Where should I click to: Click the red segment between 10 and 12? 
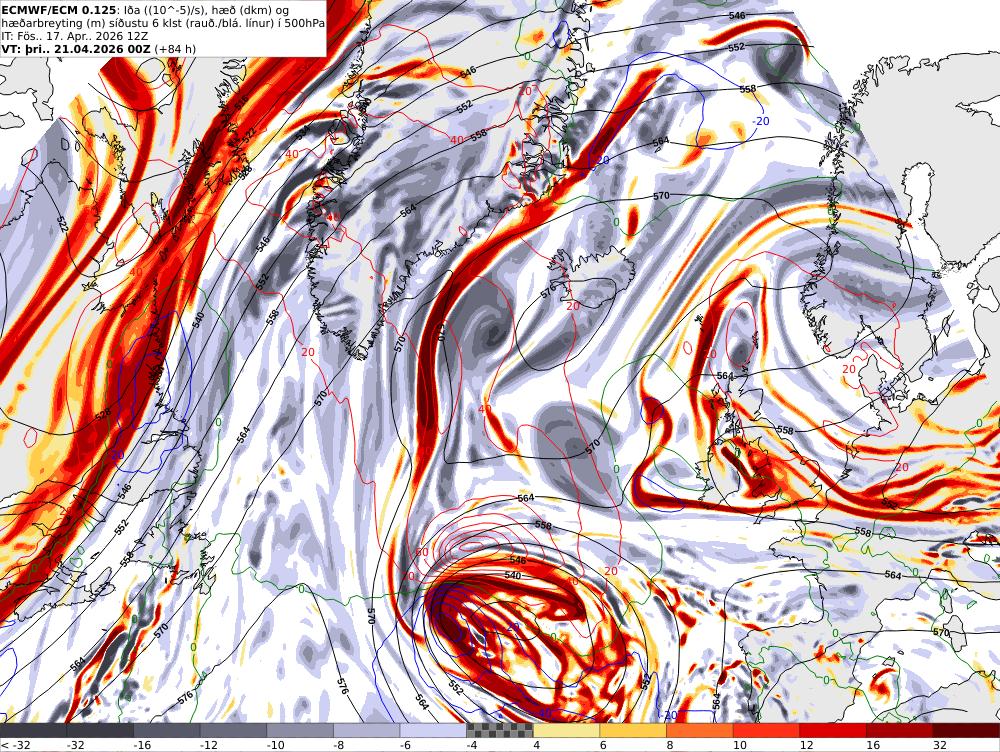click(x=767, y=730)
